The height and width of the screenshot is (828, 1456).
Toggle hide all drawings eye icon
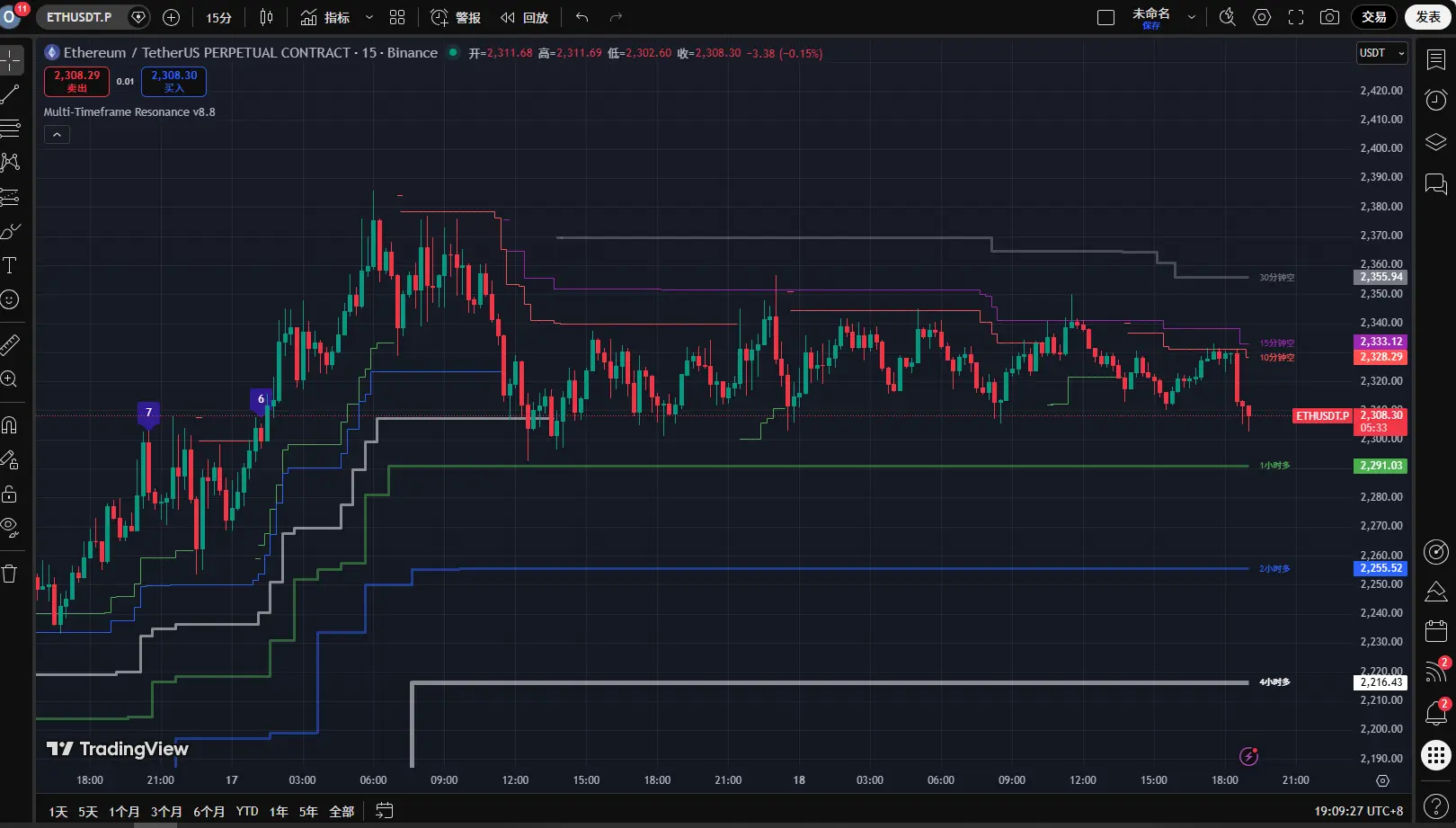(11, 528)
